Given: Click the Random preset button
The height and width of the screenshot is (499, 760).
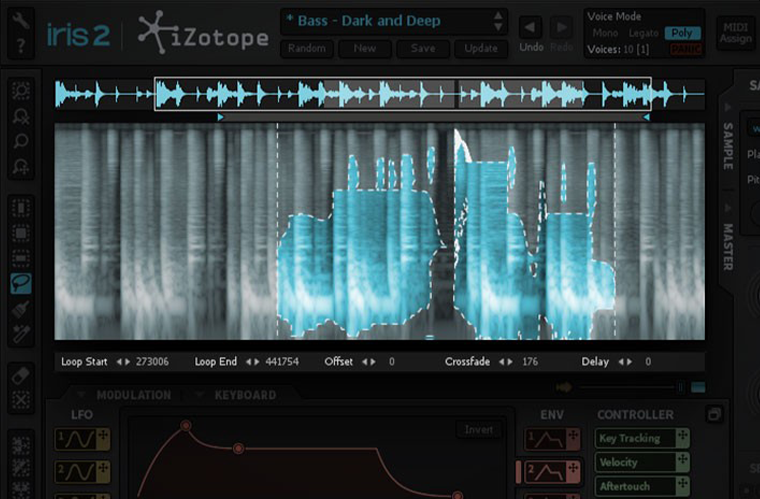Looking at the screenshot, I should pos(307,48).
